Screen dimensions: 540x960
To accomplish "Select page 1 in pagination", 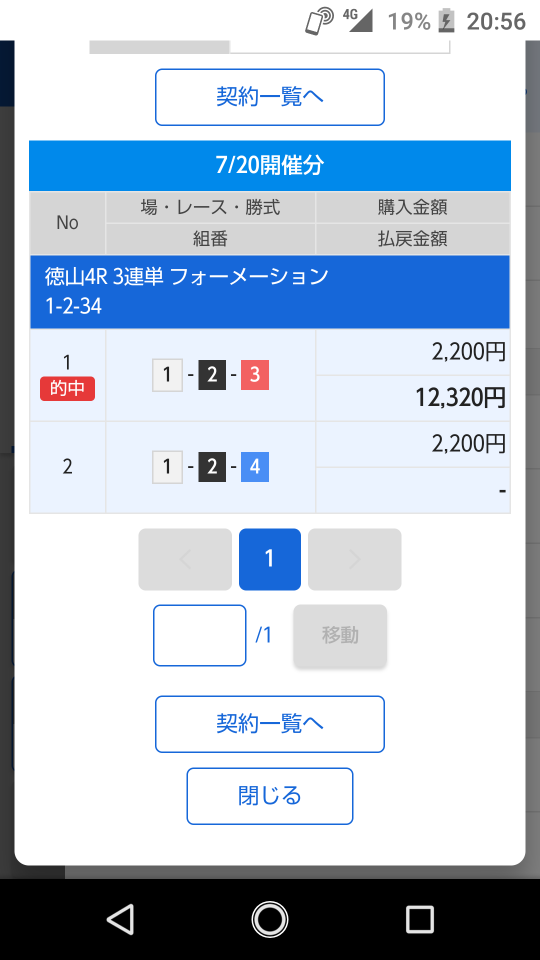I will 269,559.
